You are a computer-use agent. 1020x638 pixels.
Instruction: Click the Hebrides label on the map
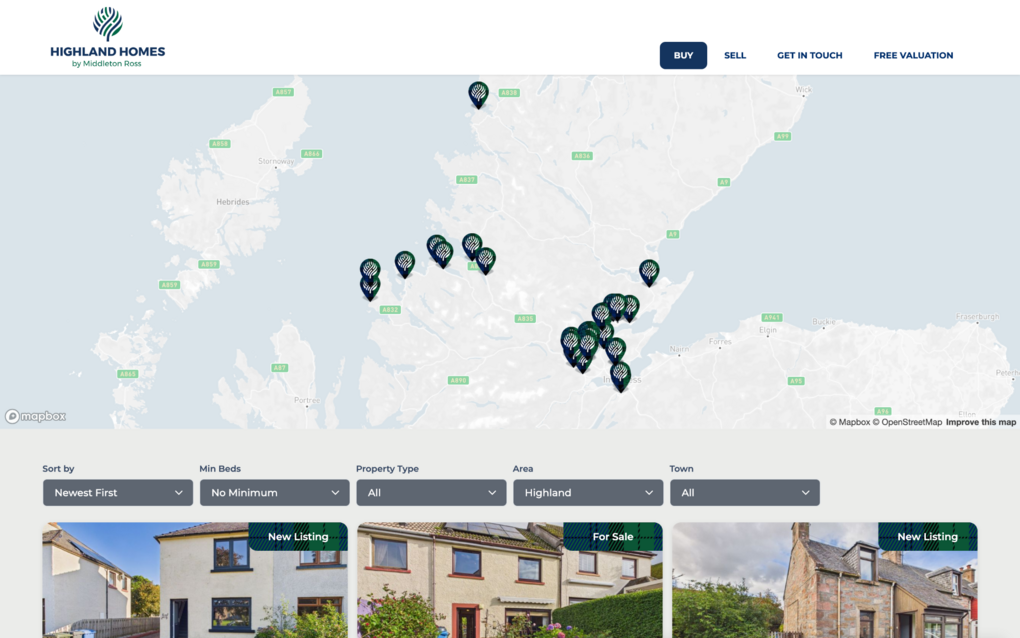[232, 202]
